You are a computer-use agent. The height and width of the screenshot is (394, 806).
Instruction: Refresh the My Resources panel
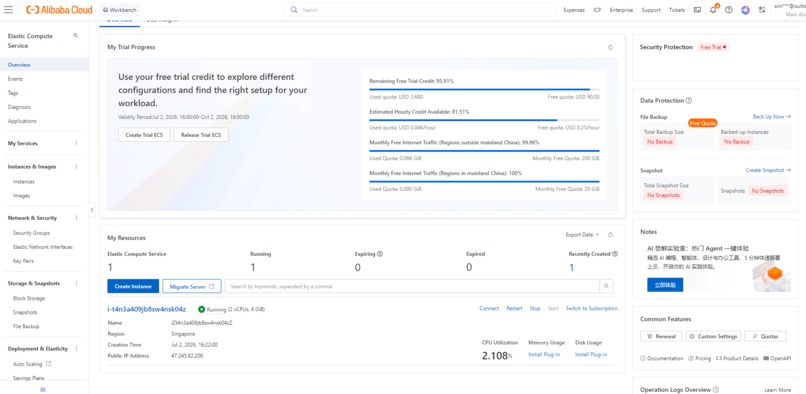pyautogui.click(x=610, y=235)
